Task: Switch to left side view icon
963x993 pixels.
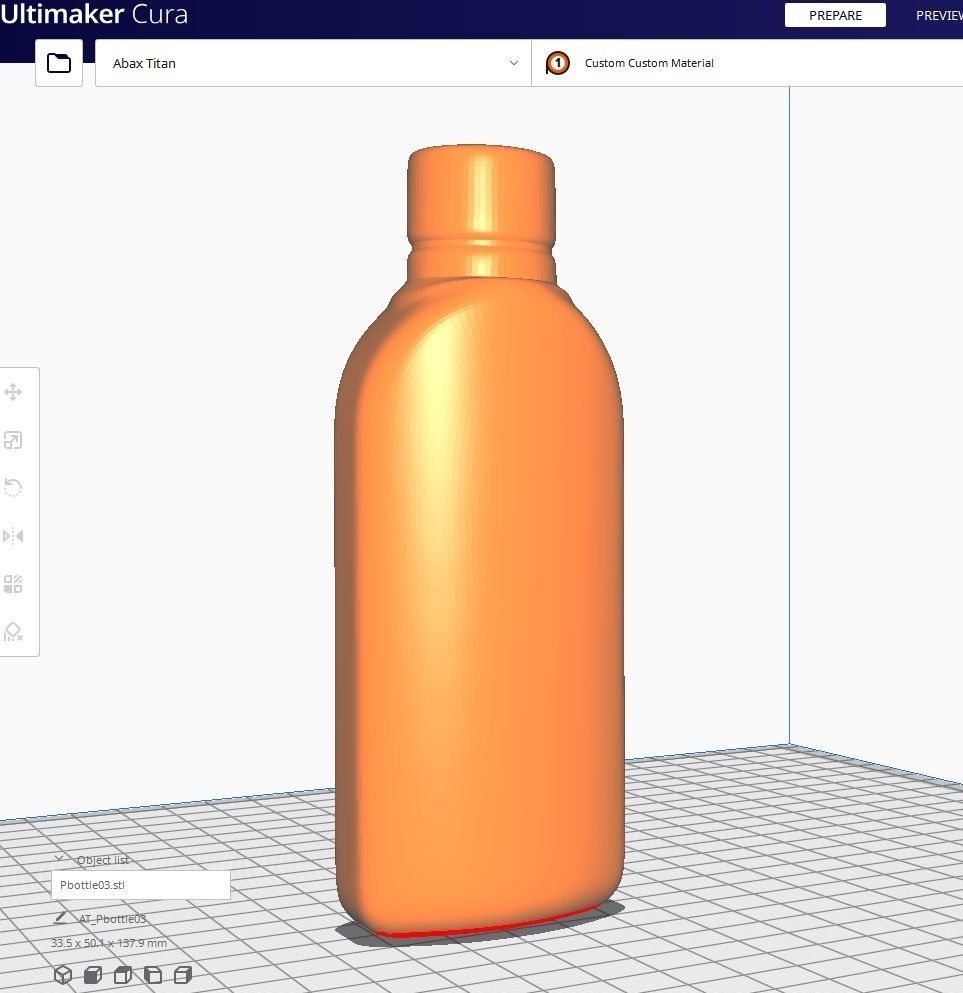Action: click(153, 975)
